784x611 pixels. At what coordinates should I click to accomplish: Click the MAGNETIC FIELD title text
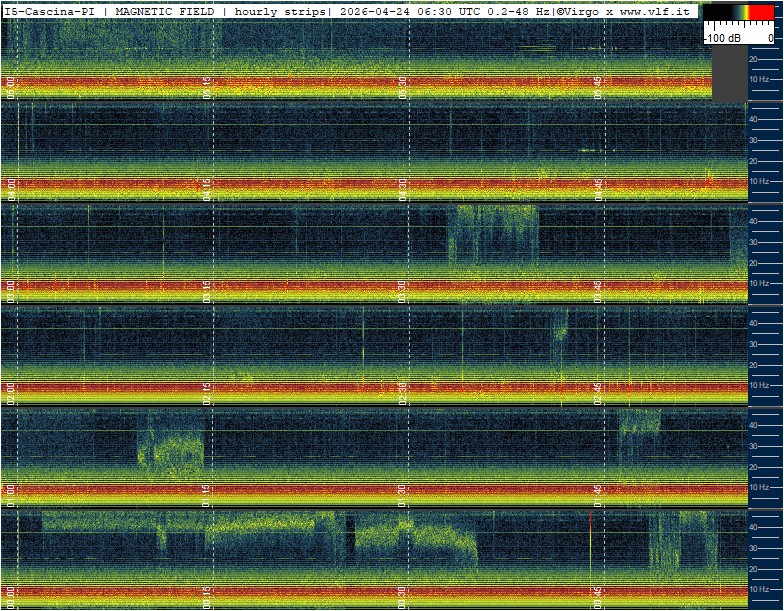tap(164, 12)
